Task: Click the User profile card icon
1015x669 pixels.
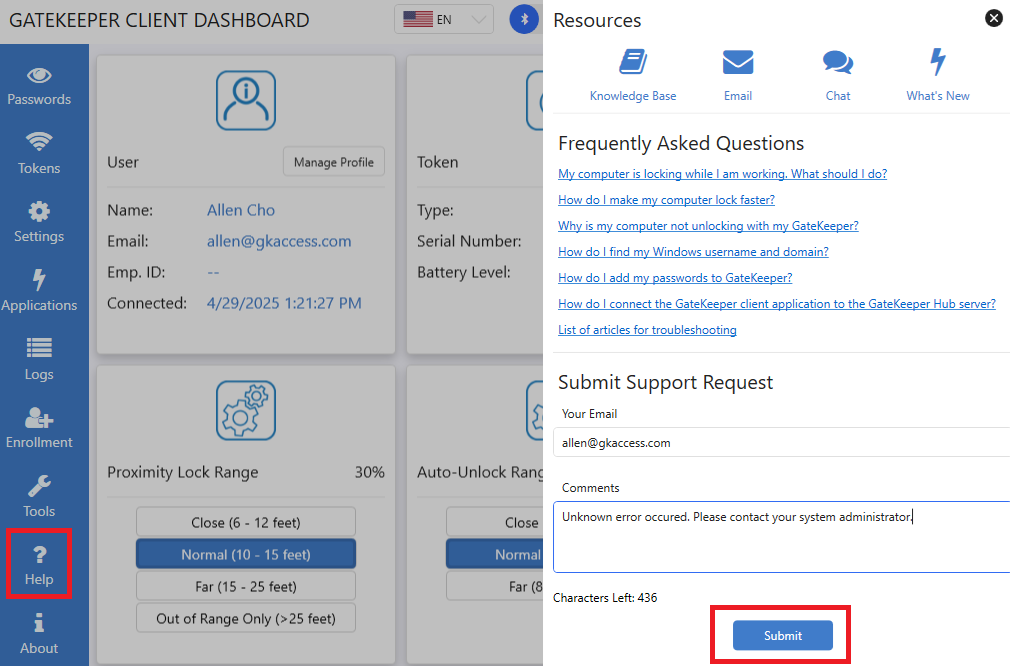Action: click(x=246, y=100)
